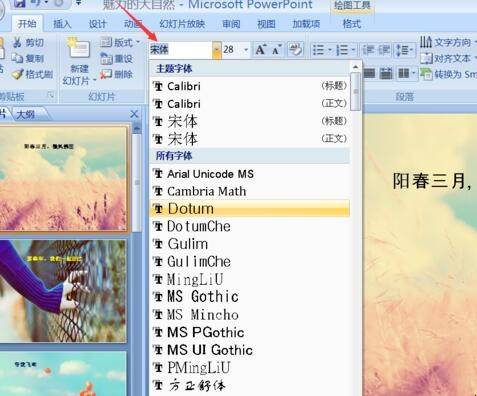The width and height of the screenshot is (477, 396).
Task: Select MS Gothic font
Action: click(249, 297)
